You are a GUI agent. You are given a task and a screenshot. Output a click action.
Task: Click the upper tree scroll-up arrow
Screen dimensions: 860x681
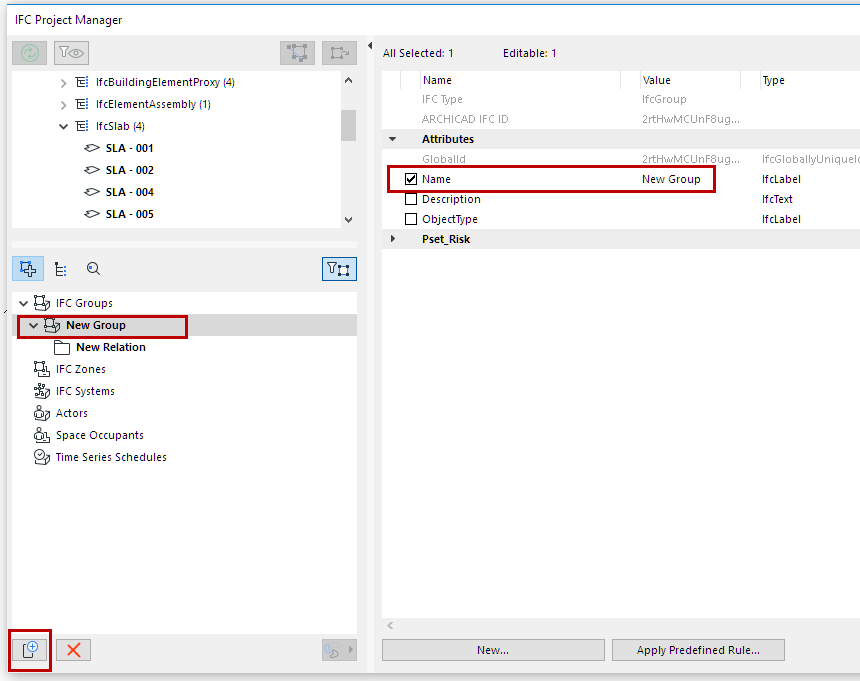(348, 81)
